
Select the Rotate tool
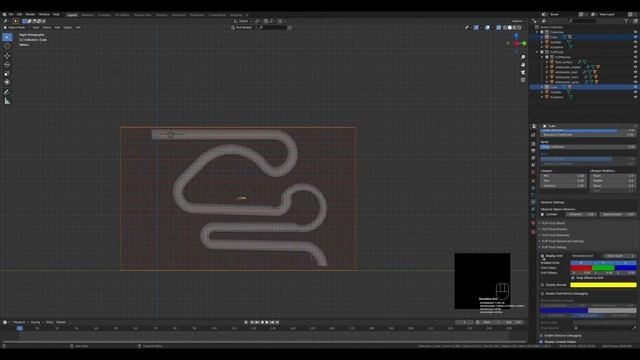pos(7,64)
